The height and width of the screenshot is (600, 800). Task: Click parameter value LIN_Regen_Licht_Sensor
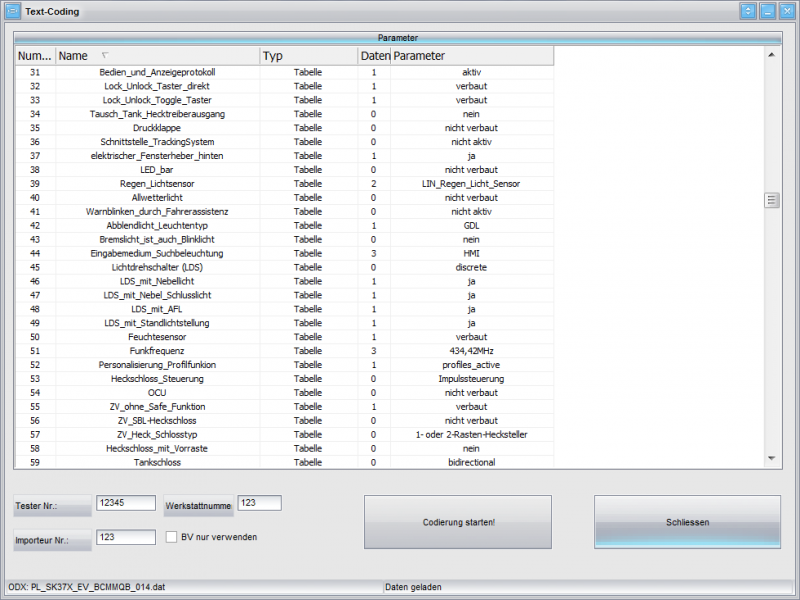471,184
